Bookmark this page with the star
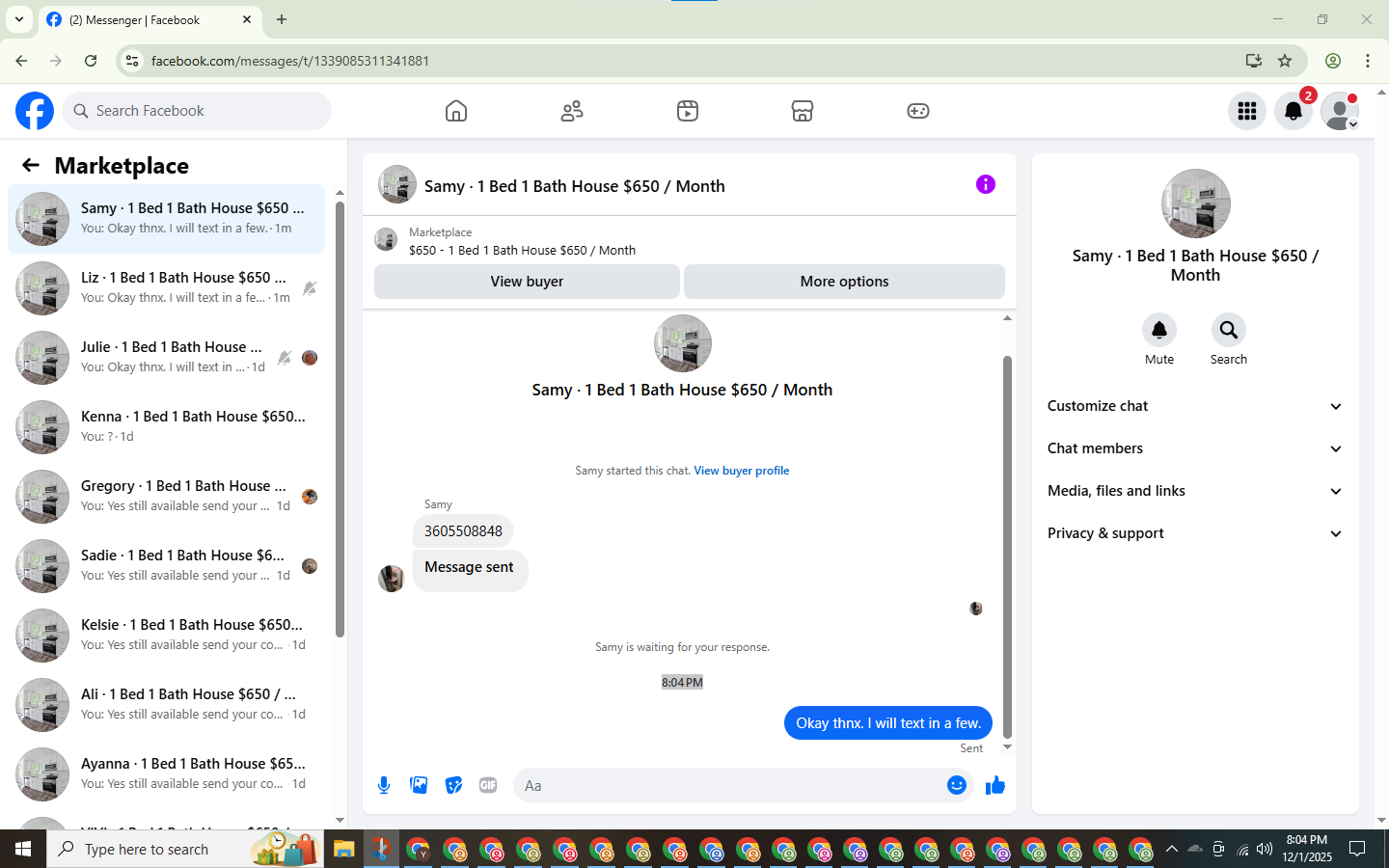The width and height of the screenshot is (1389, 868). [1285, 61]
